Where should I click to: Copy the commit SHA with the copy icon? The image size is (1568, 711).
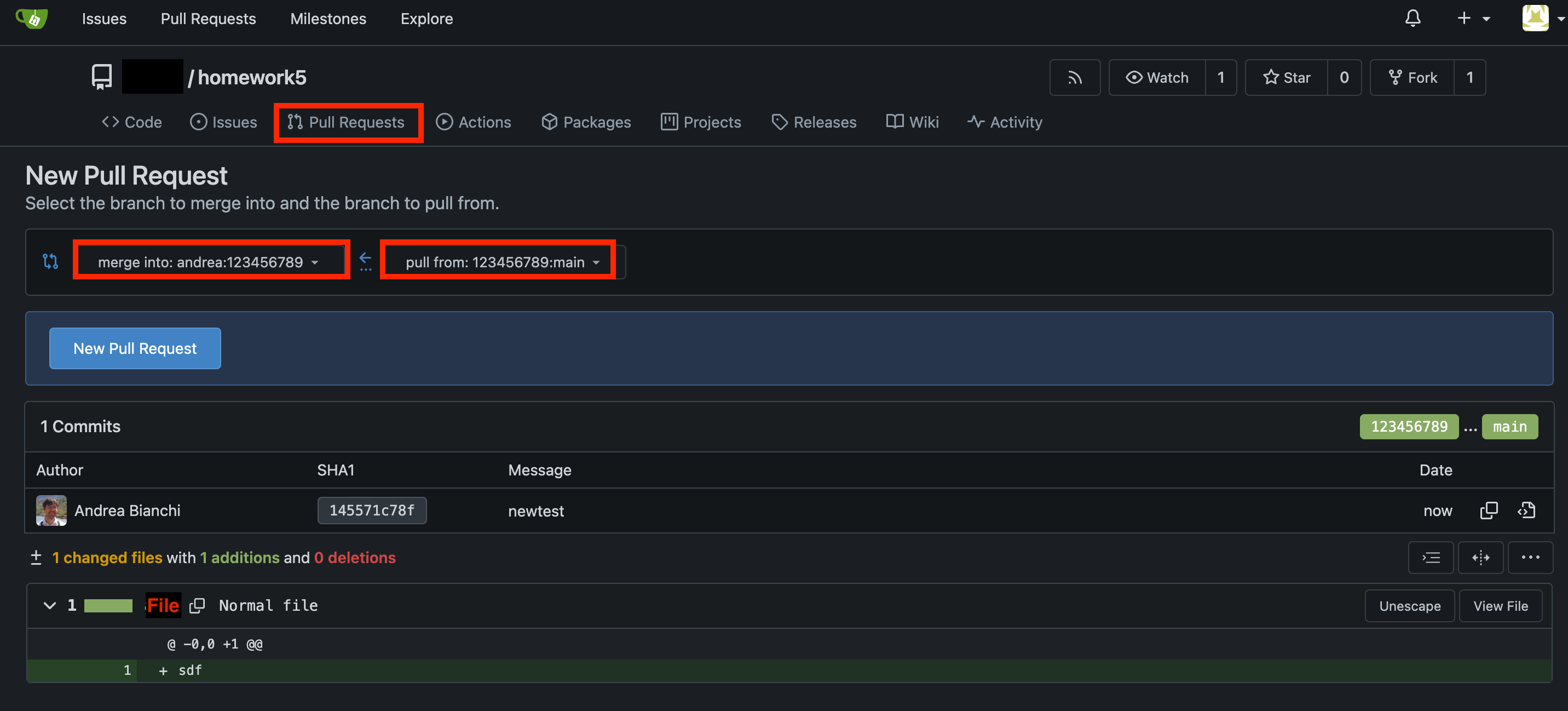pos(1488,510)
